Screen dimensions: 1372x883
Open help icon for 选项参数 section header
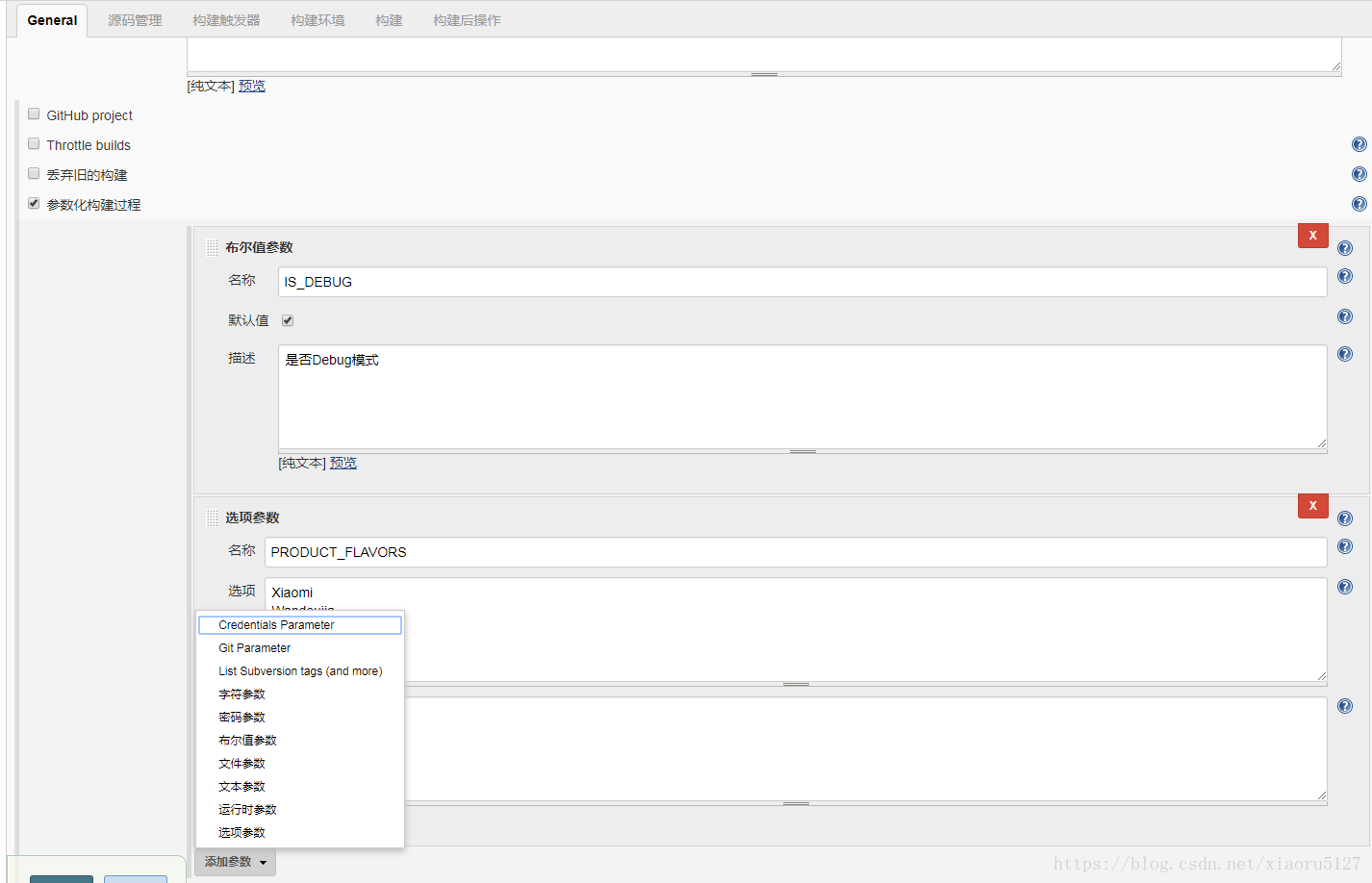1345,518
